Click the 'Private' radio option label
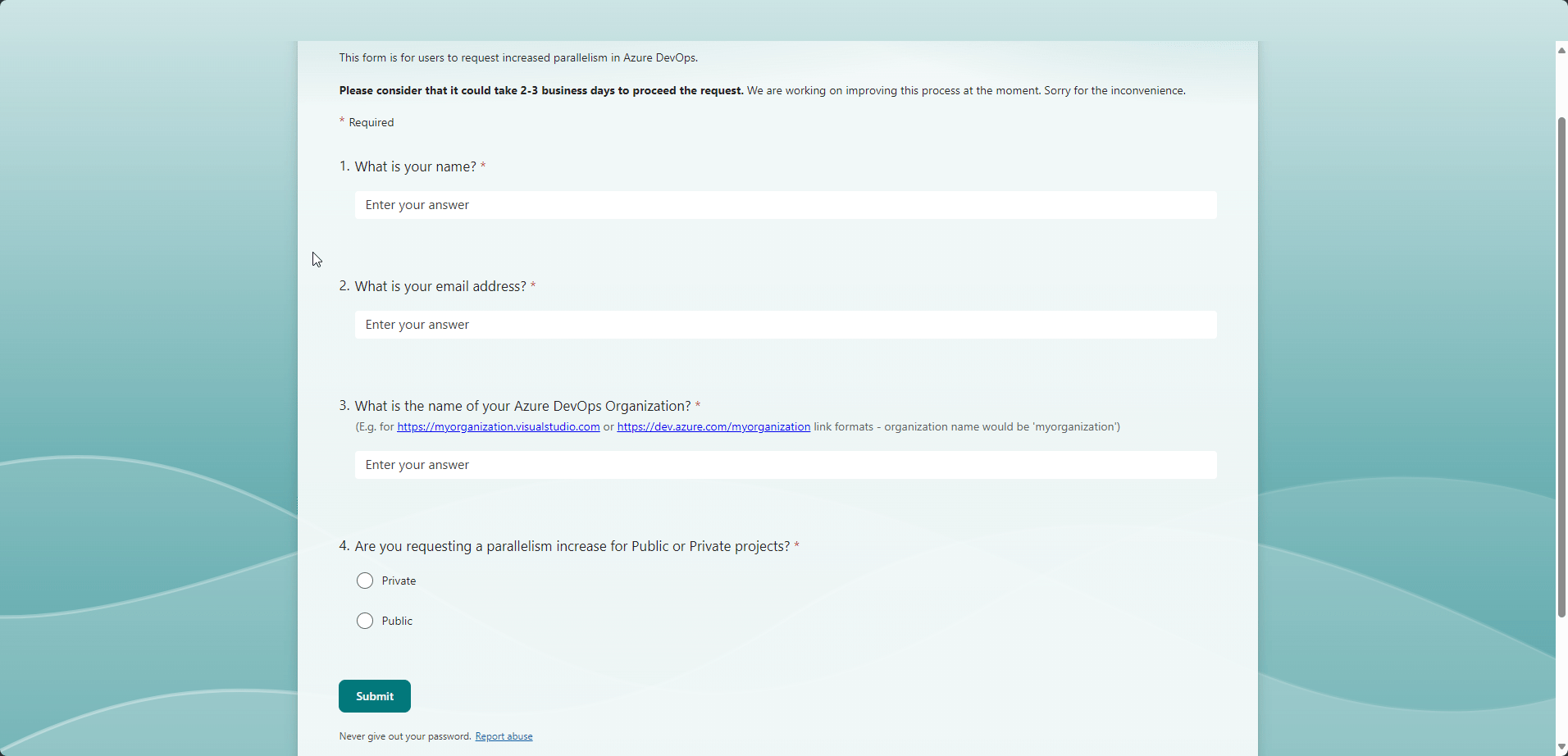Viewport: 1568px width, 756px height. [399, 580]
